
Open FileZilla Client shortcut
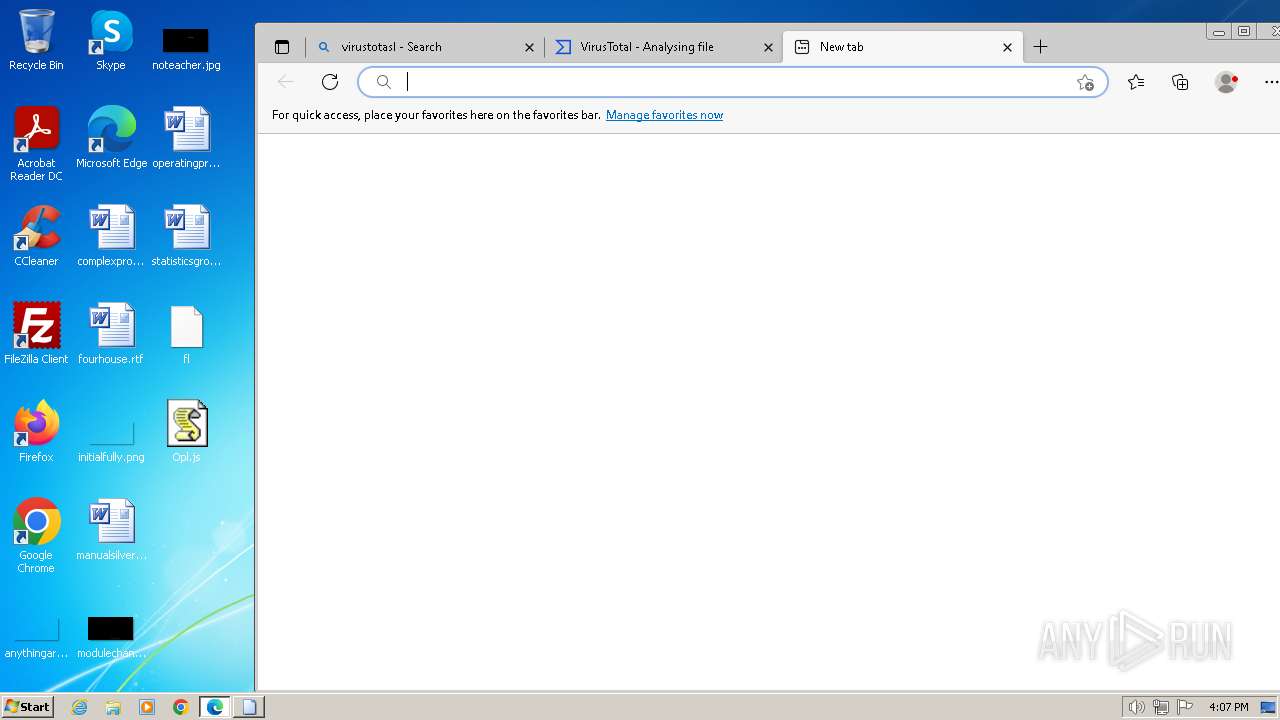pos(36,334)
